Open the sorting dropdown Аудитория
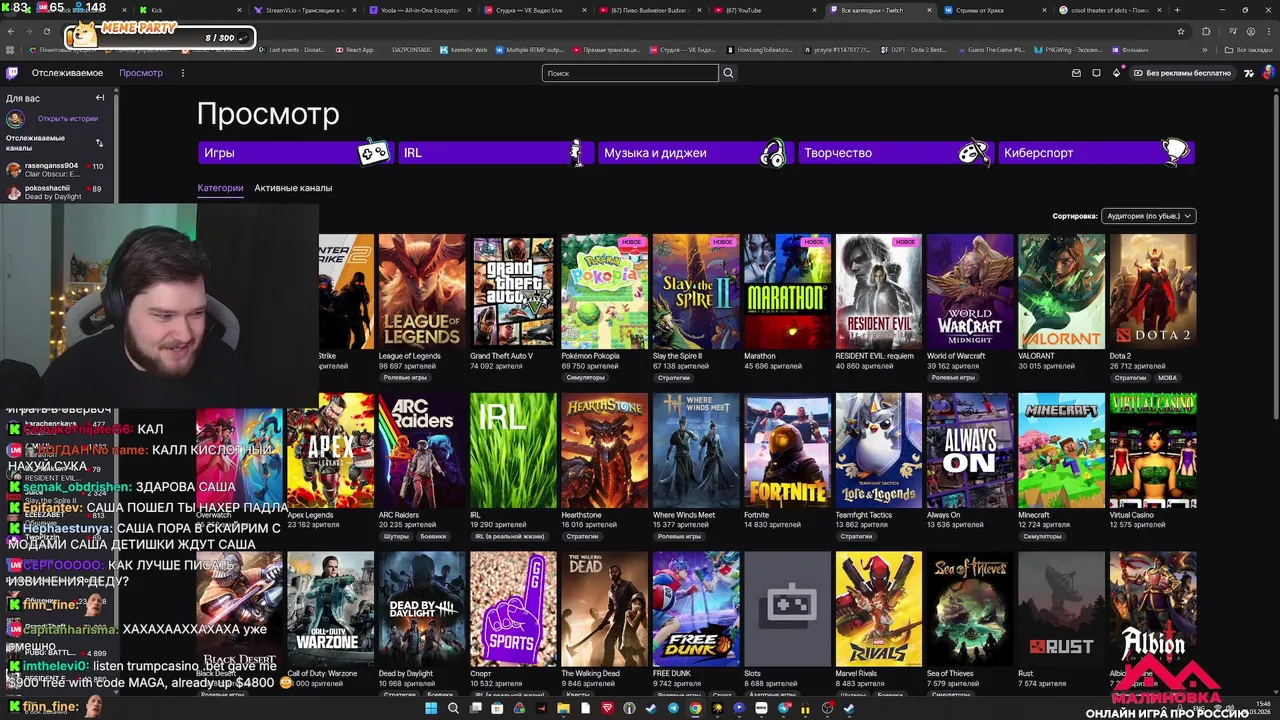Viewport: 1280px width, 720px height. point(1148,216)
